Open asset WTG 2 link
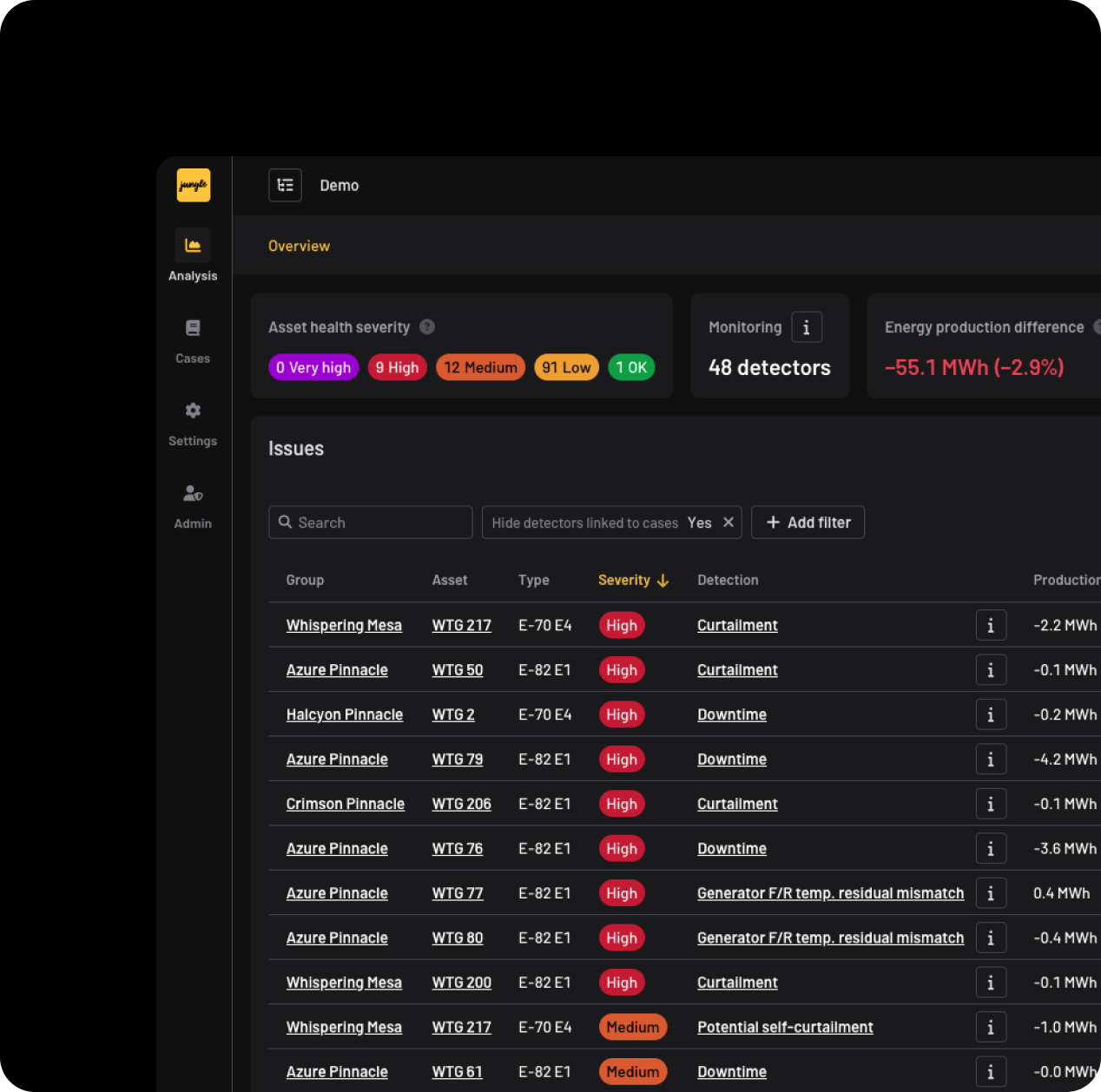 pyautogui.click(x=453, y=714)
